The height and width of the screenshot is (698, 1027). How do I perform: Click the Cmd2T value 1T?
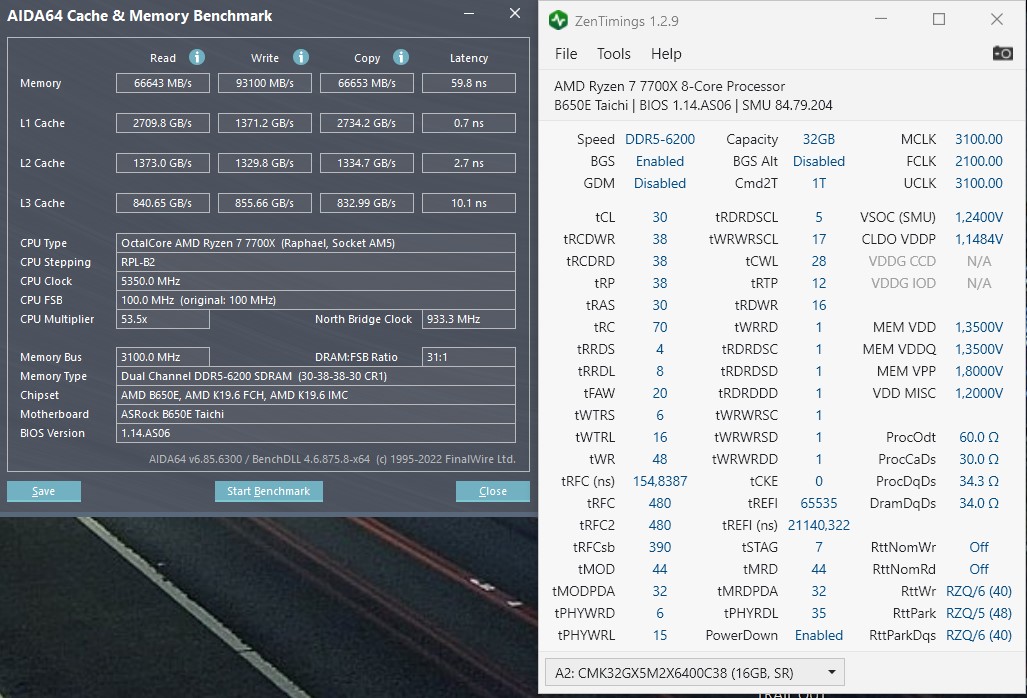pyautogui.click(x=819, y=183)
